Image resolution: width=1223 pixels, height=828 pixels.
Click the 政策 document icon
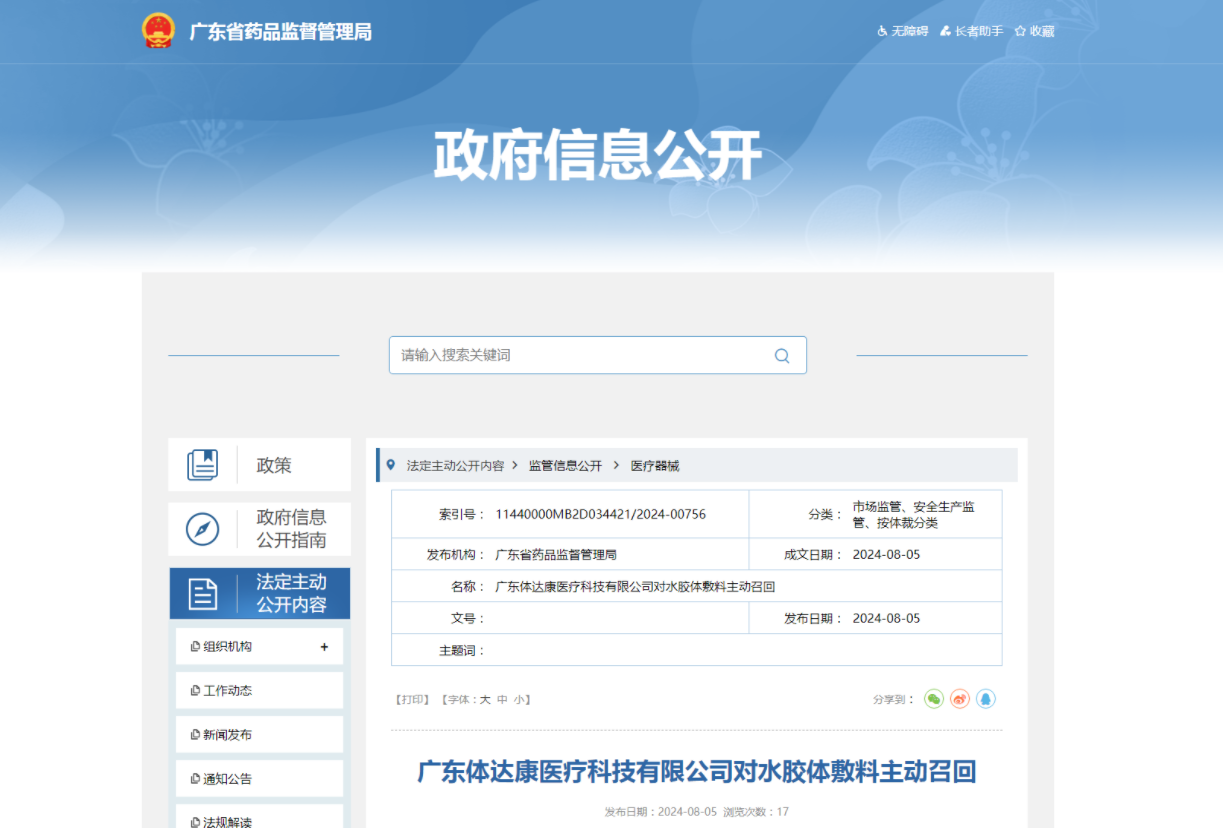[203, 465]
